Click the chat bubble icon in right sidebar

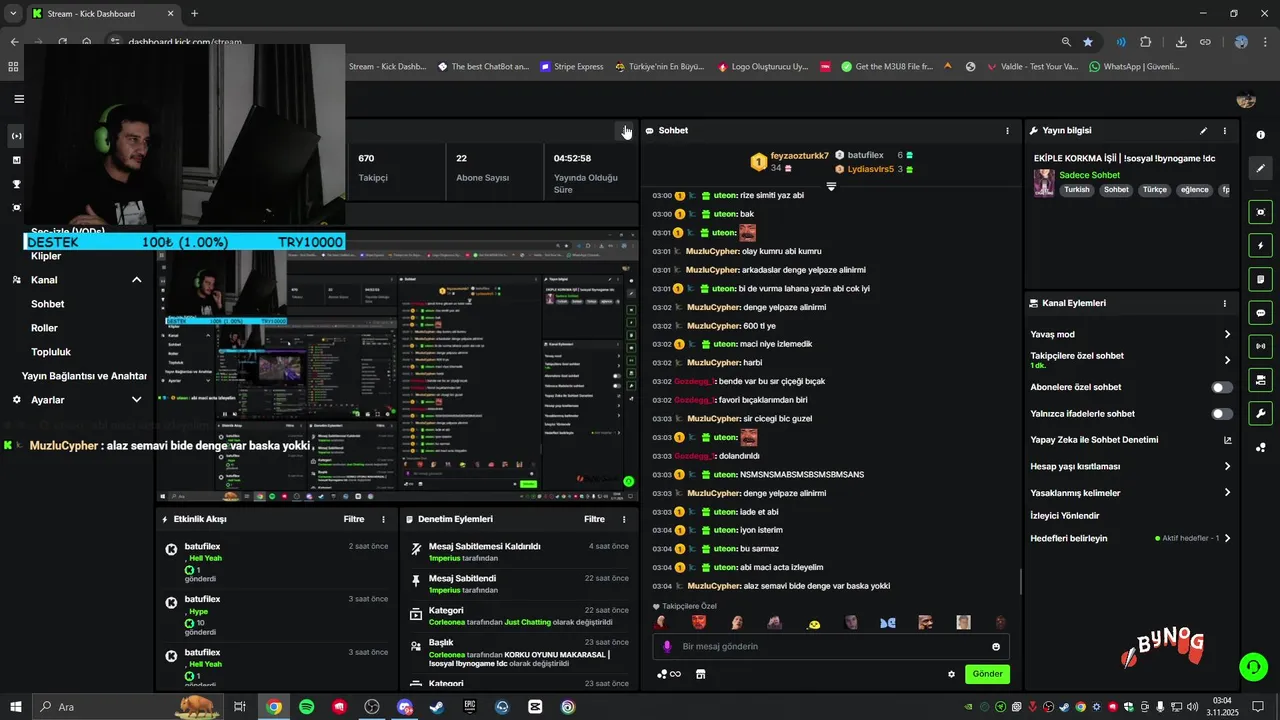click(x=1260, y=313)
